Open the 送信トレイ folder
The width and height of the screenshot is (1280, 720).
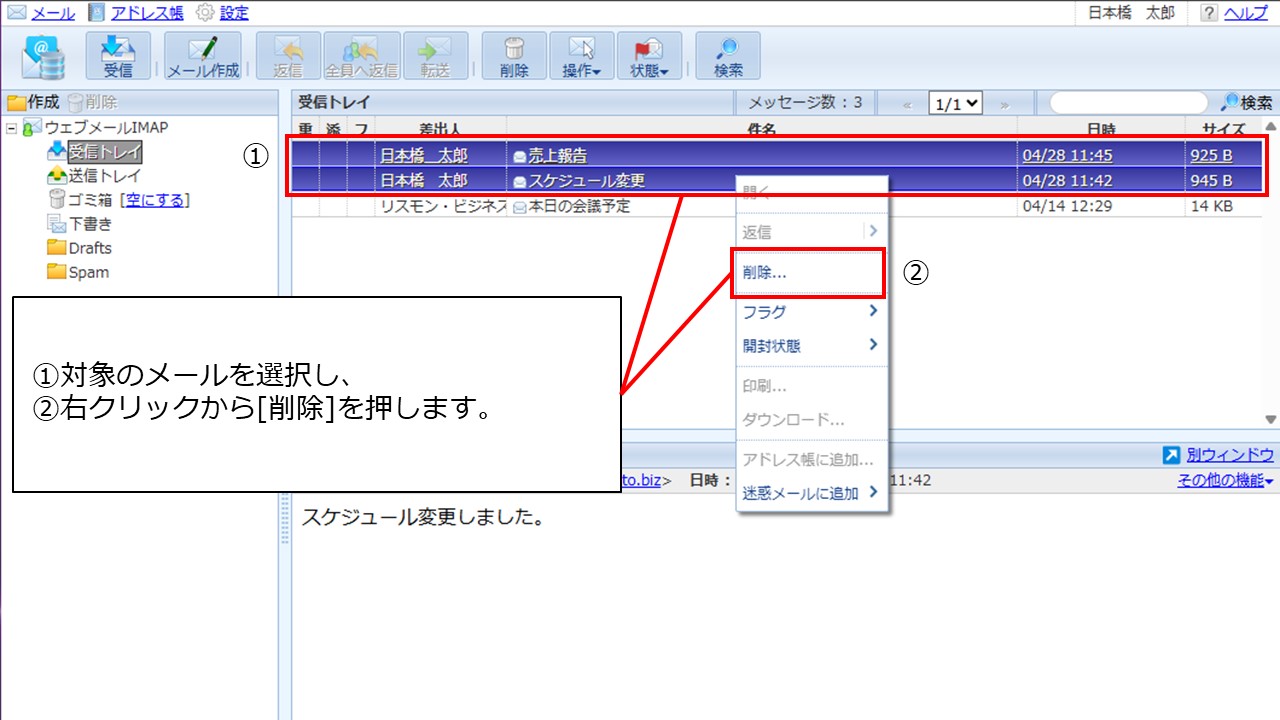[104, 176]
